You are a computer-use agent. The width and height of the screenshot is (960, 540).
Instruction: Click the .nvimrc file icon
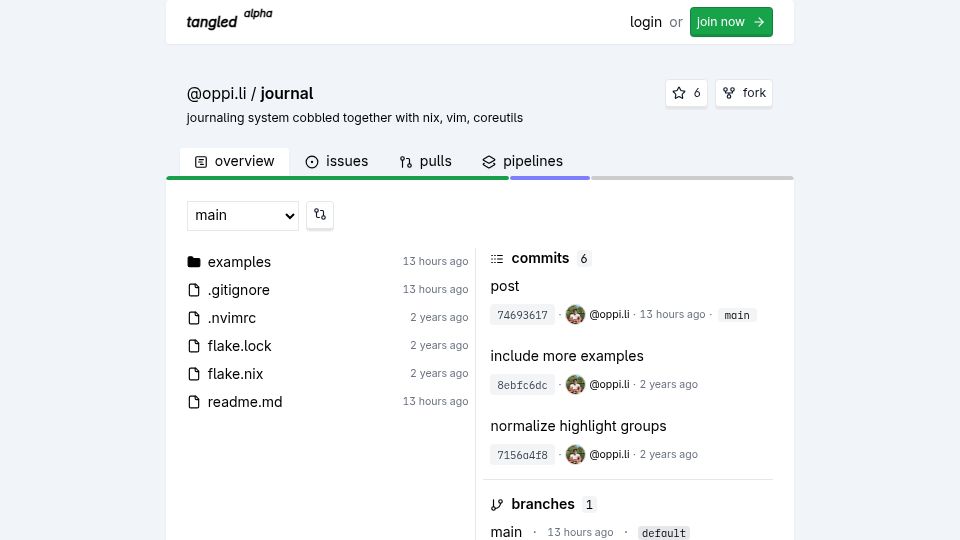tap(194, 318)
